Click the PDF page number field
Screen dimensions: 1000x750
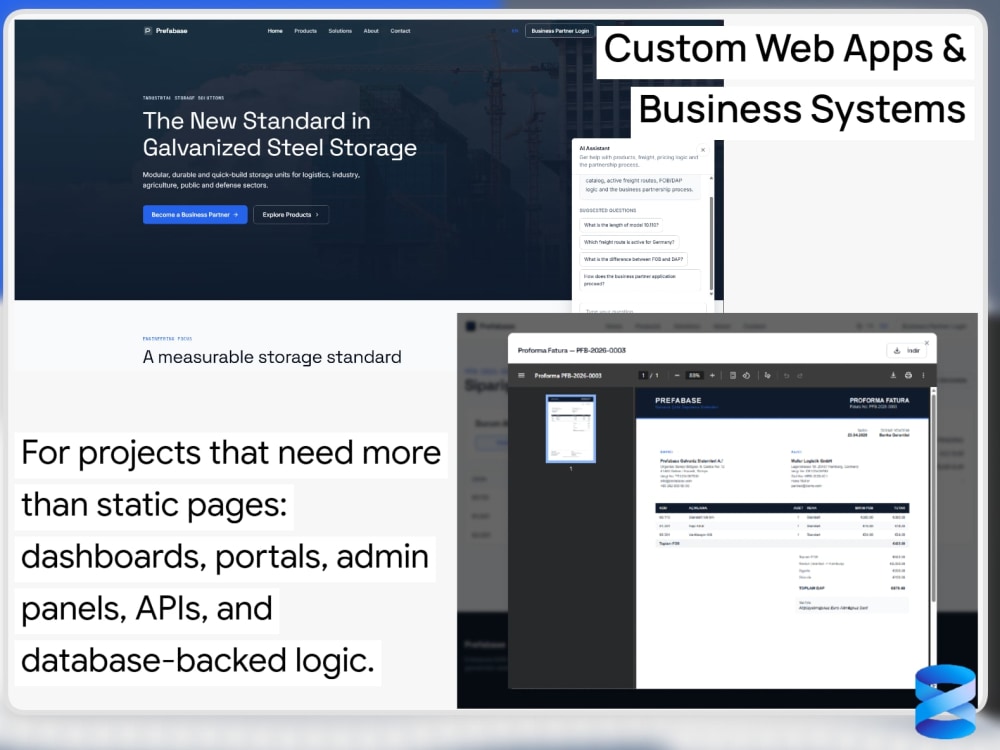[x=643, y=376]
